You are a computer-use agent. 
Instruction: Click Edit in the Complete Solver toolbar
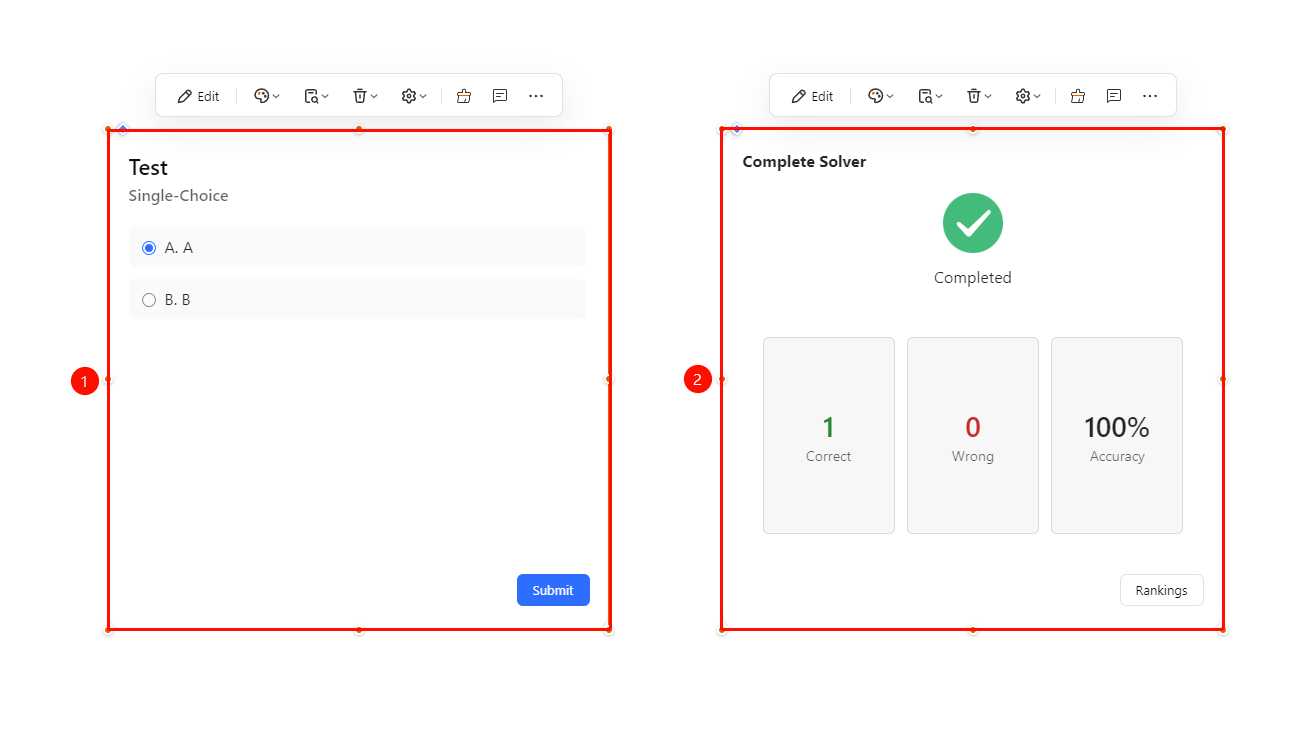pos(812,96)
